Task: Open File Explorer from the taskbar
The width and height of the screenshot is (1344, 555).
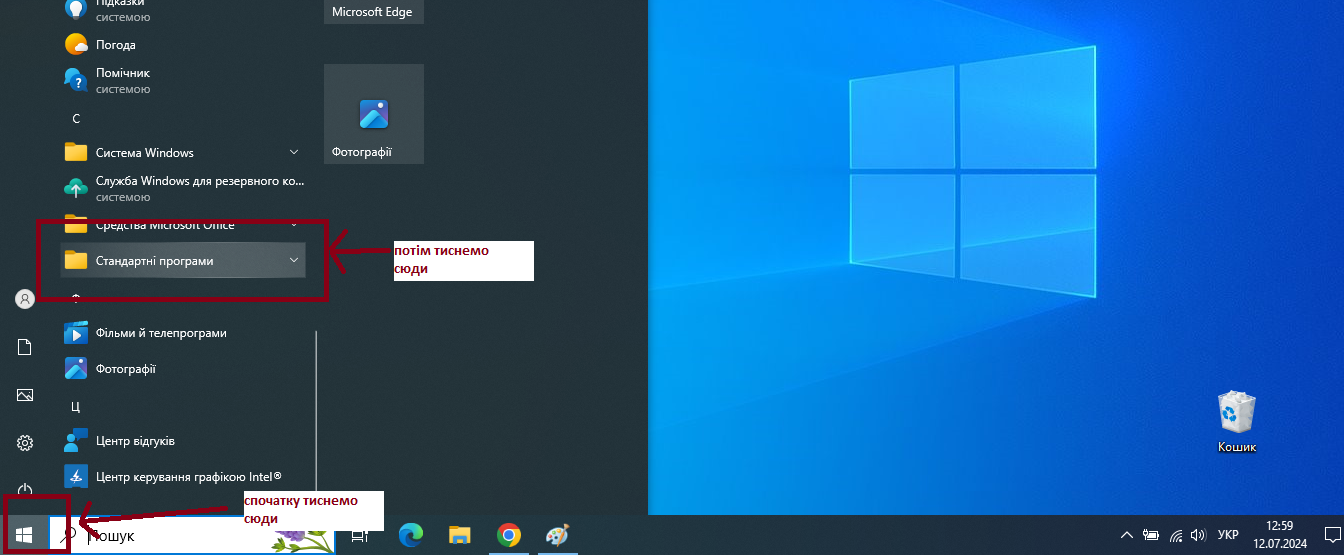Action: click(x=460, y=535)
